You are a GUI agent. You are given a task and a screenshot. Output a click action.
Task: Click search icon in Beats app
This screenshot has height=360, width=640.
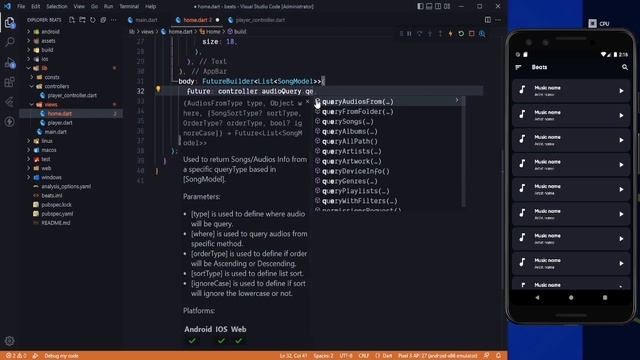(624, 67)
